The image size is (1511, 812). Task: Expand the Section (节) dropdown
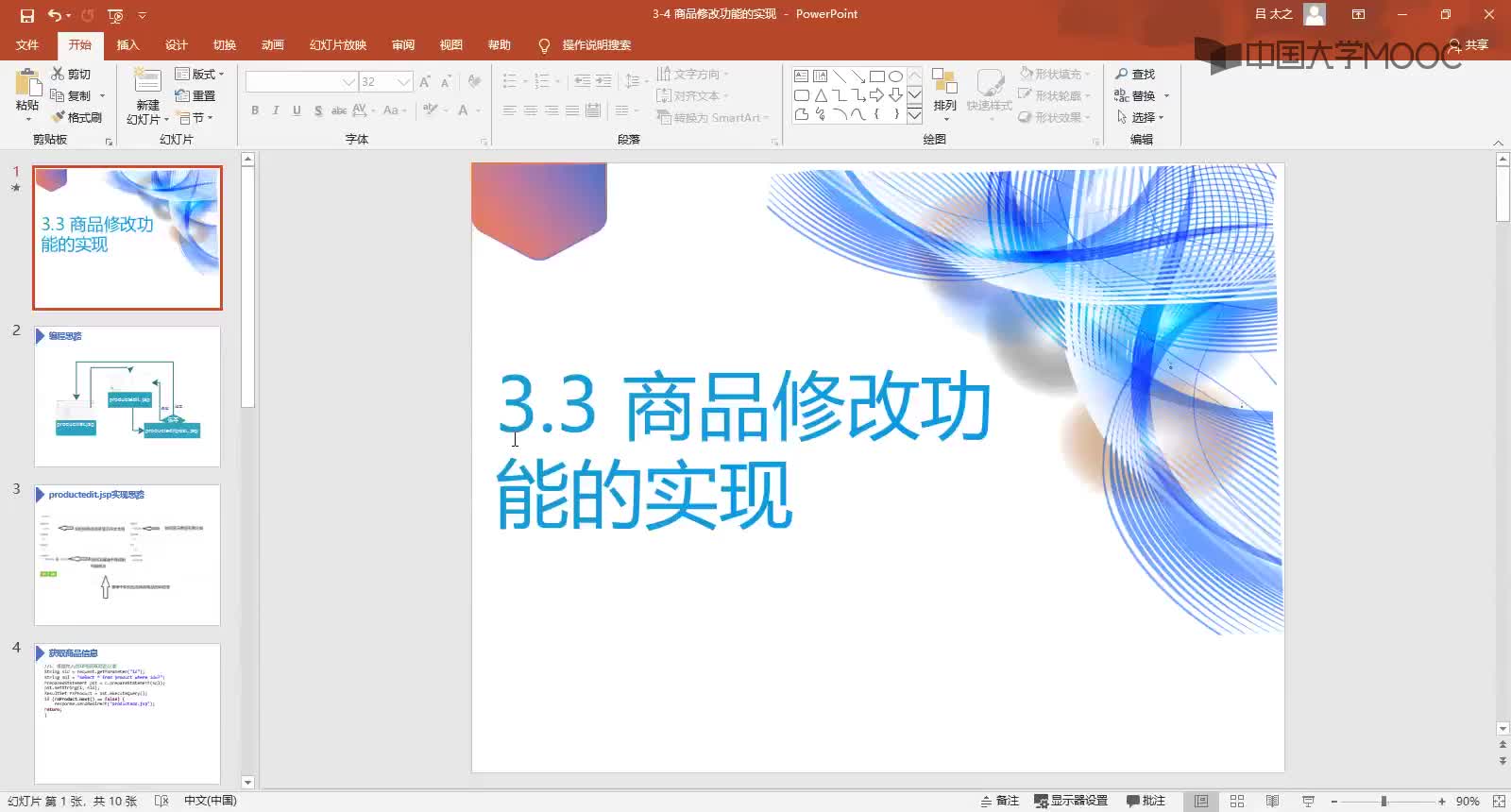195,118
